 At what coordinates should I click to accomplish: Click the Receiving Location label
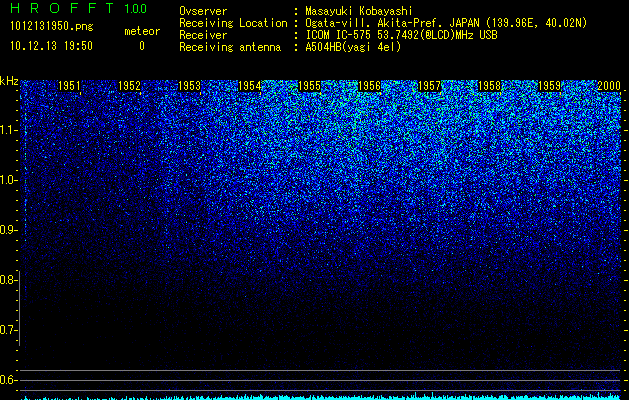point(233,23)
